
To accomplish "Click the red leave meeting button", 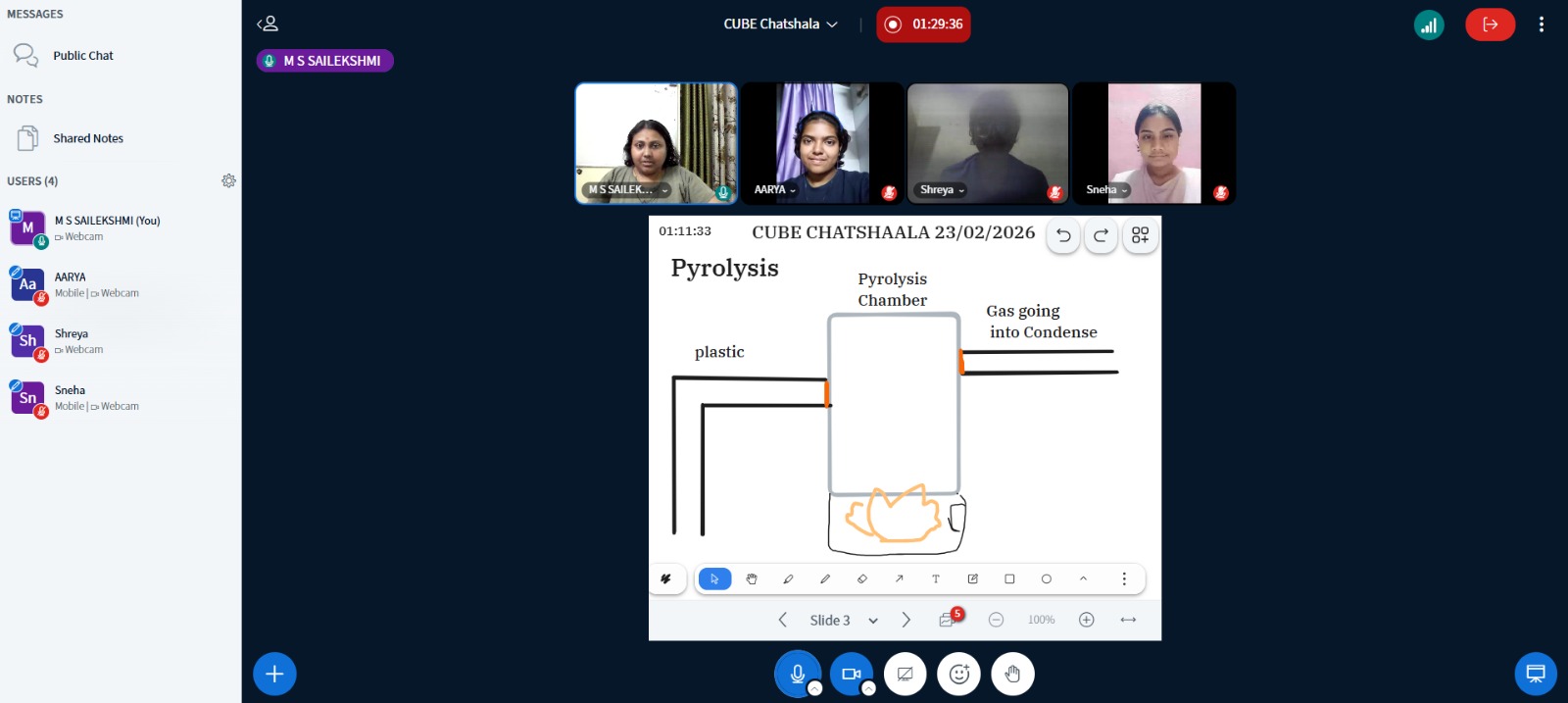I will [1490, 25].
